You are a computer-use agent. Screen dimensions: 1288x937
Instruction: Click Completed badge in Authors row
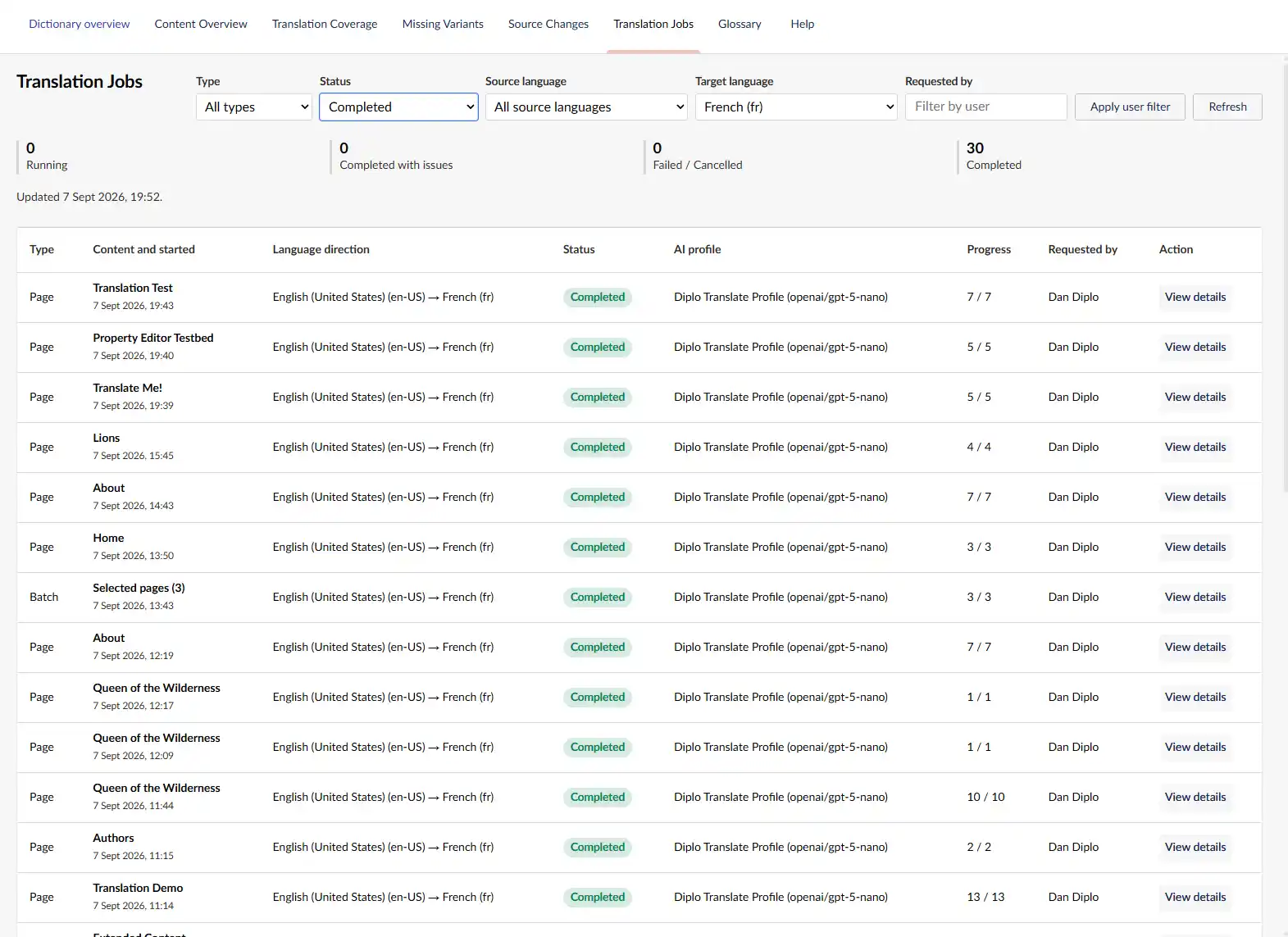pyautogui.click(x=598, y=847)
